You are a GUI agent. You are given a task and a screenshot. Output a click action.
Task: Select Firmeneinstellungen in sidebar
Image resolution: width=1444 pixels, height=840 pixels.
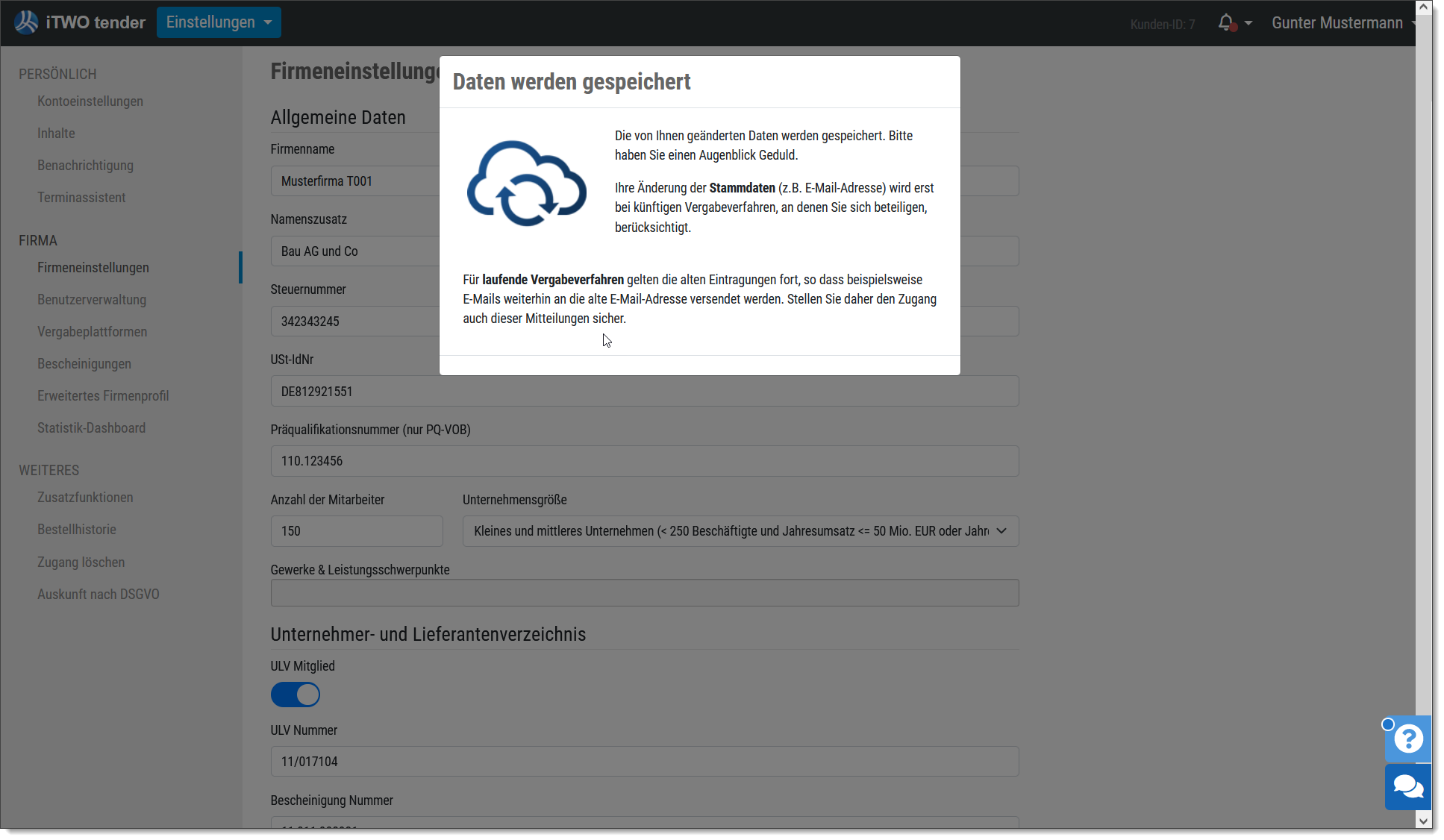[x=93, y=268]
